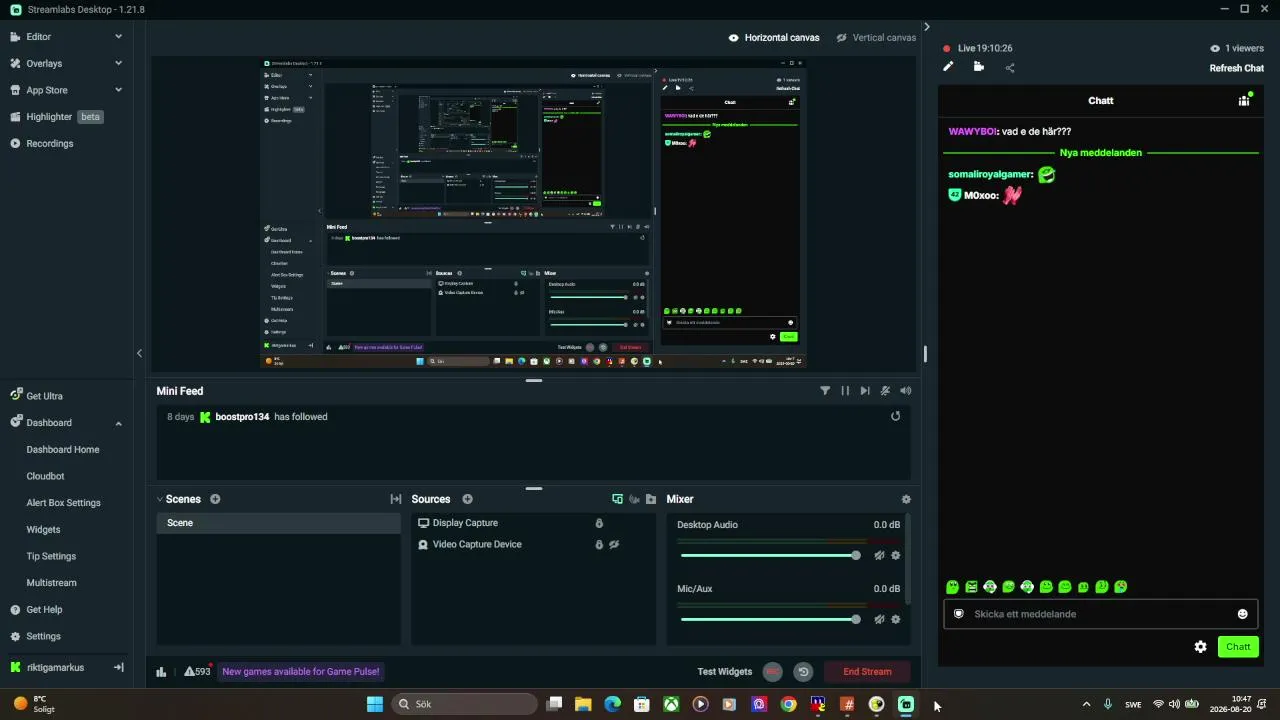
Task: Lock the Display Capture source
Action: pyautogui.click(x=599, y=523)
